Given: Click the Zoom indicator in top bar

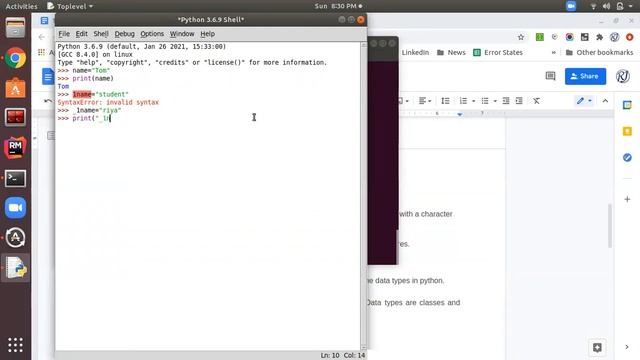Looking at the screenshot, I should click(571, 6).
